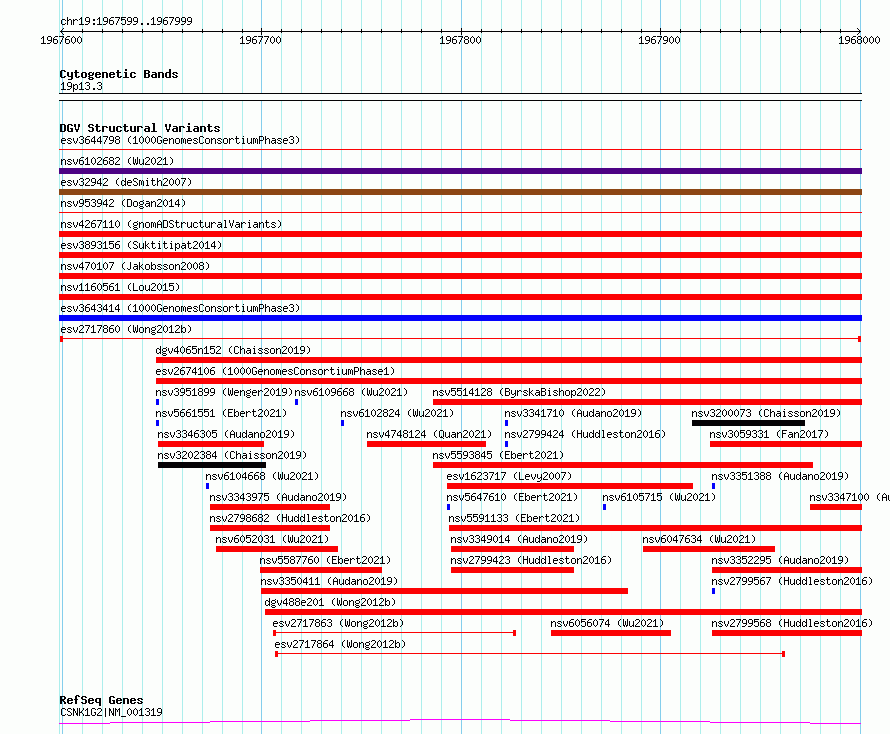Click nsv6052031 (Wu2021) label
This screenshot has width=890, height=734.
tap(272, 539)
